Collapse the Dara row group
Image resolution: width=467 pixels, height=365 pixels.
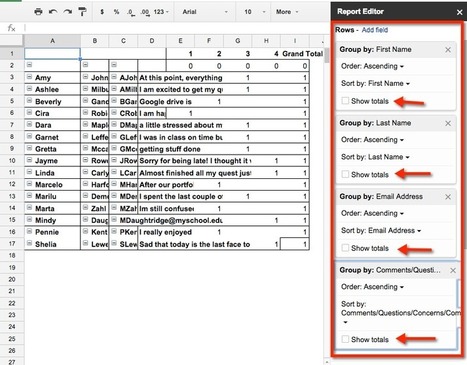(29, 124)
